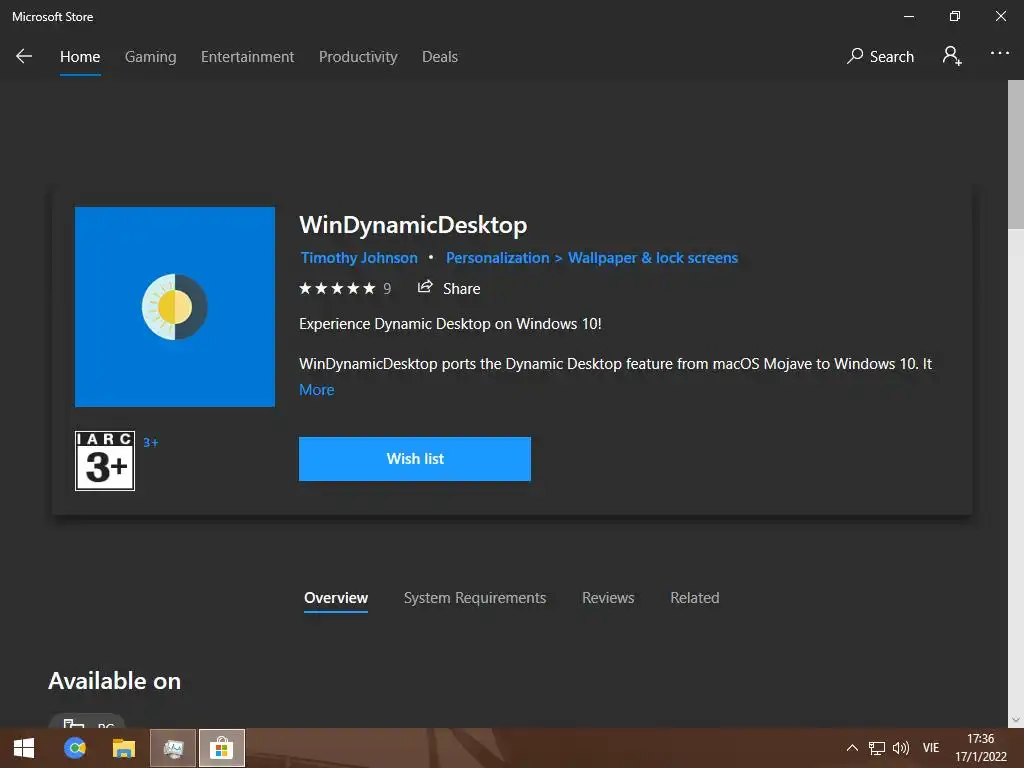Open the taskbar clock and date
The image size is (1024, 768).
pos(980,748)
